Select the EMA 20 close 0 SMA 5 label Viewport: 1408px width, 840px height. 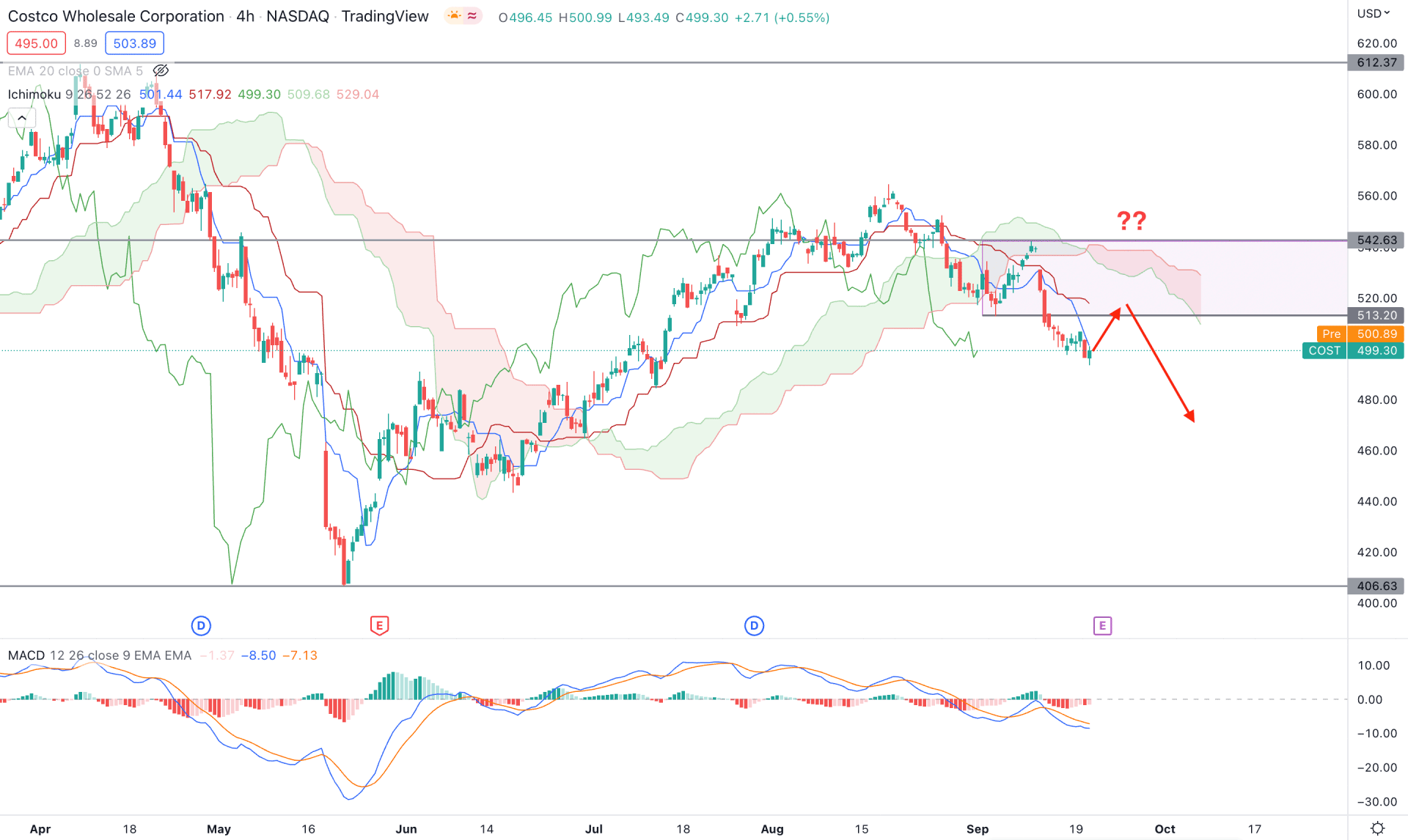coord(75,71)
